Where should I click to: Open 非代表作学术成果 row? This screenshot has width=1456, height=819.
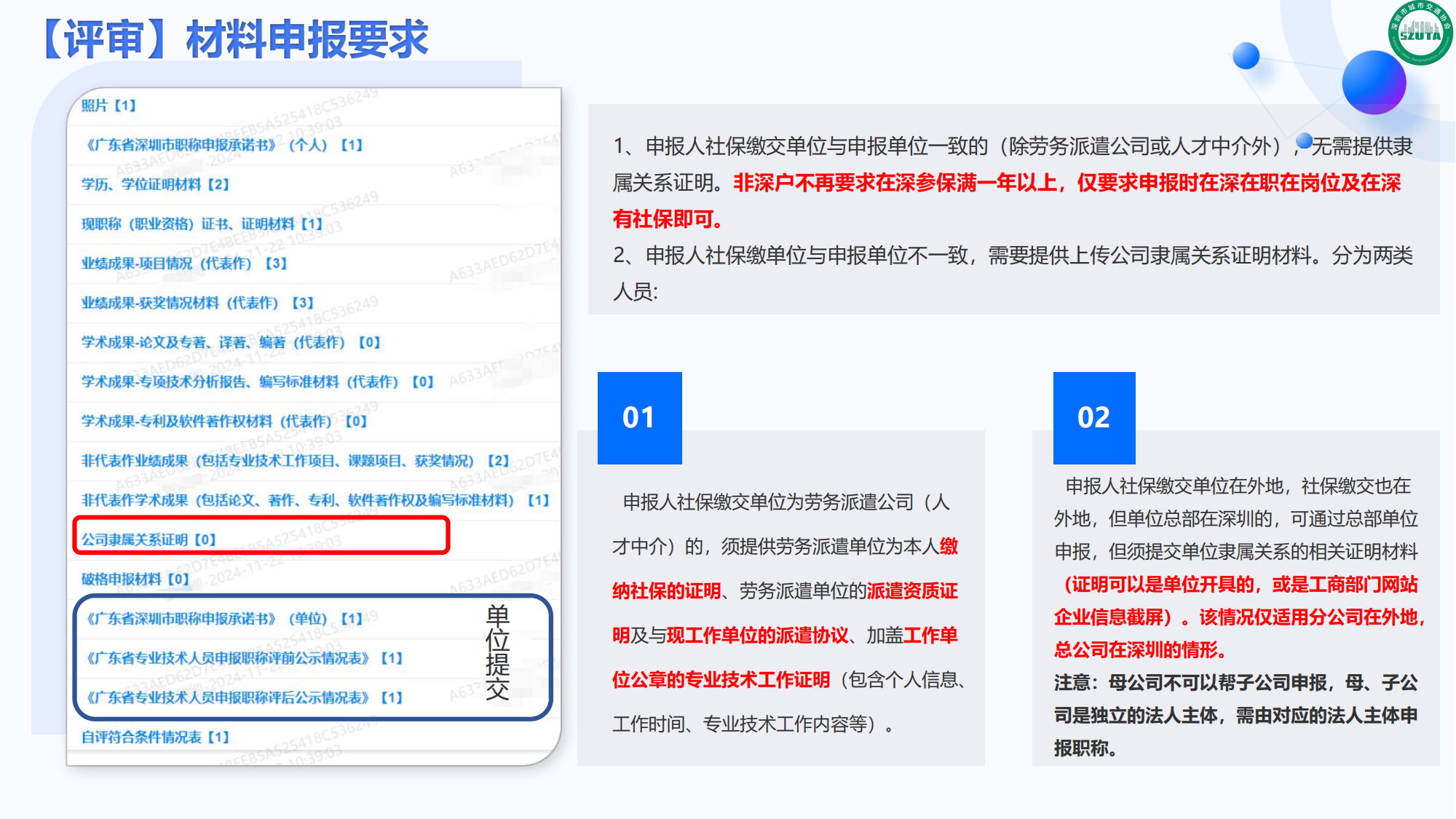[x=315, y=500]
